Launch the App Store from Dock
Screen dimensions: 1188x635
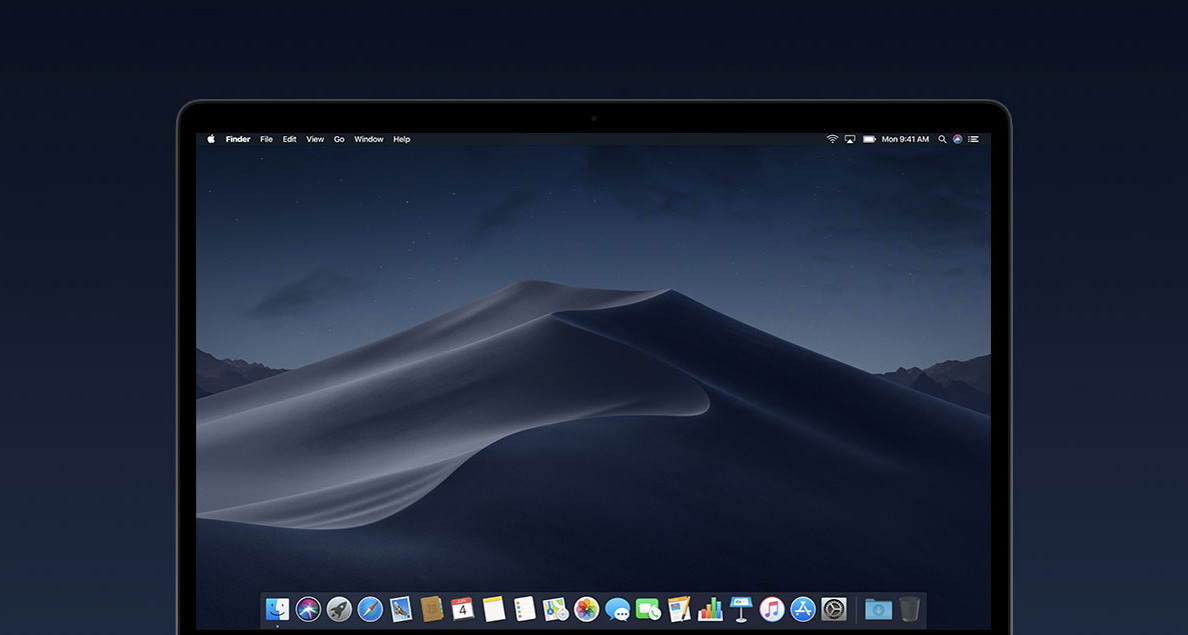pyautogui.click(x=802, y=609)
